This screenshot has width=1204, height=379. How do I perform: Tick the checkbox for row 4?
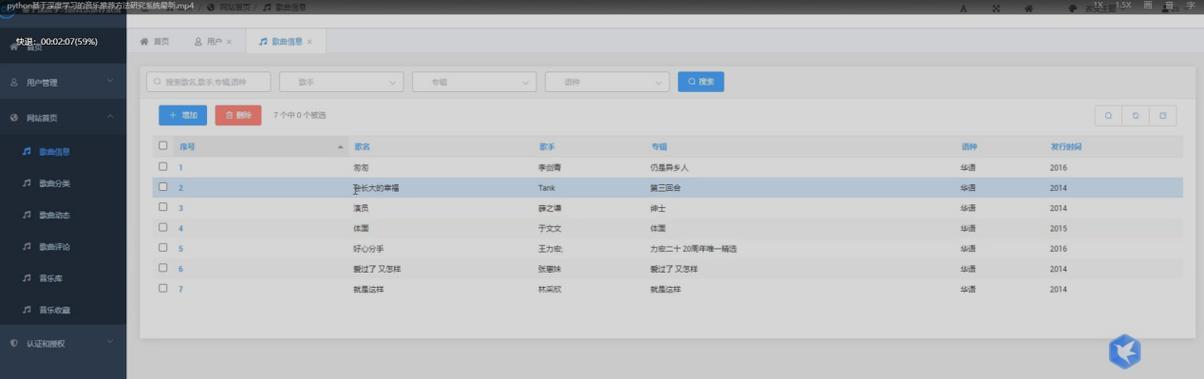pyautogui.click(x=163, y=228)
